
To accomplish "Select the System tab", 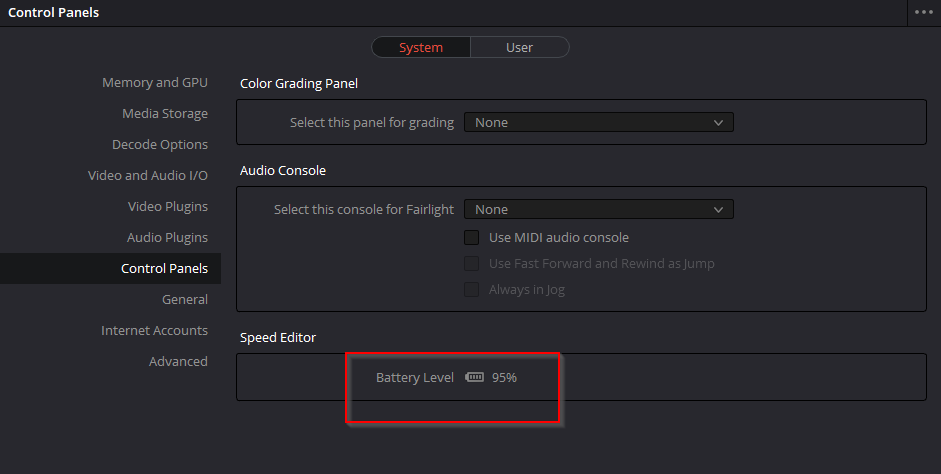I will coord(421,47).
